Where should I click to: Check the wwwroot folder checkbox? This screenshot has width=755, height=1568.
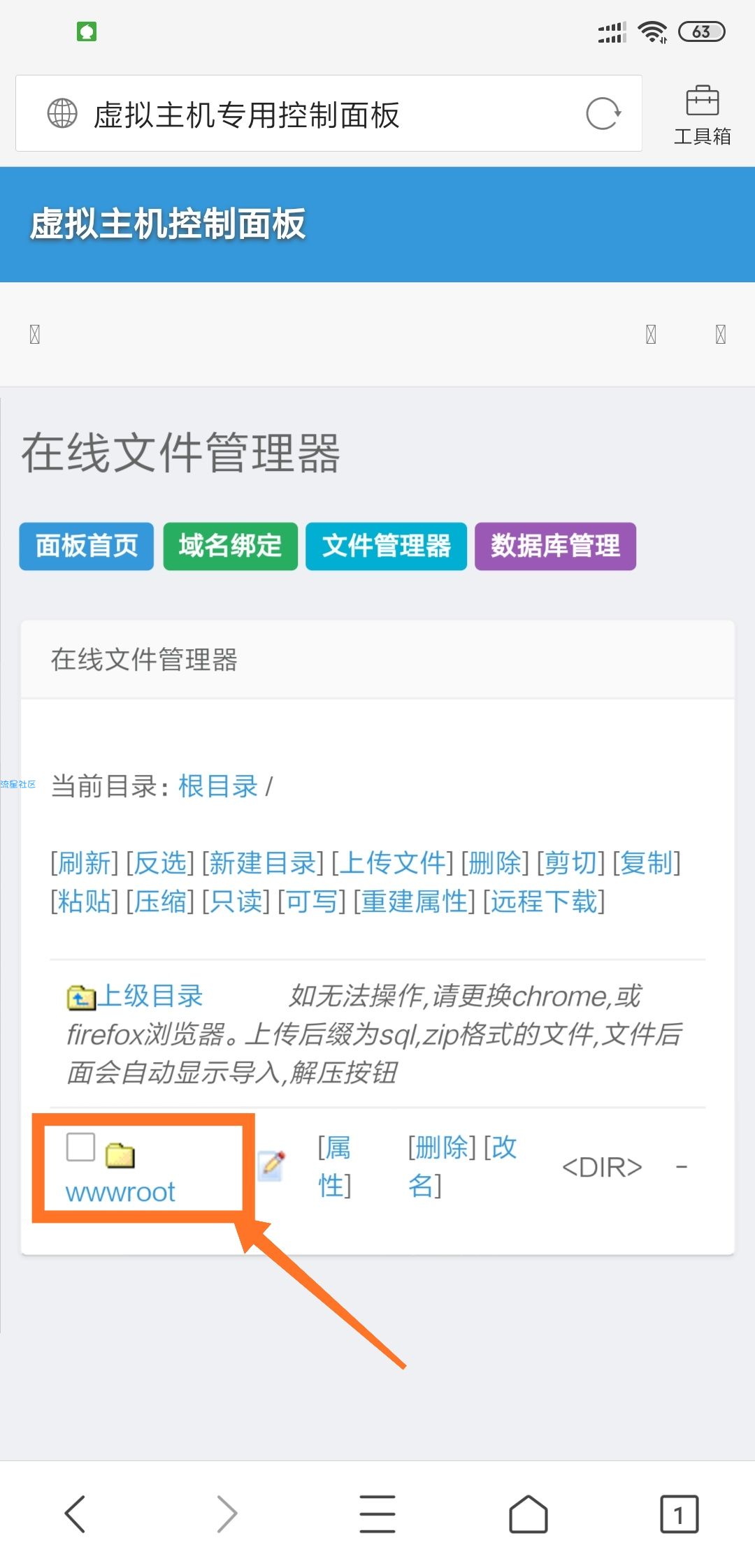pyautogui.click(x=80, y=1147)
